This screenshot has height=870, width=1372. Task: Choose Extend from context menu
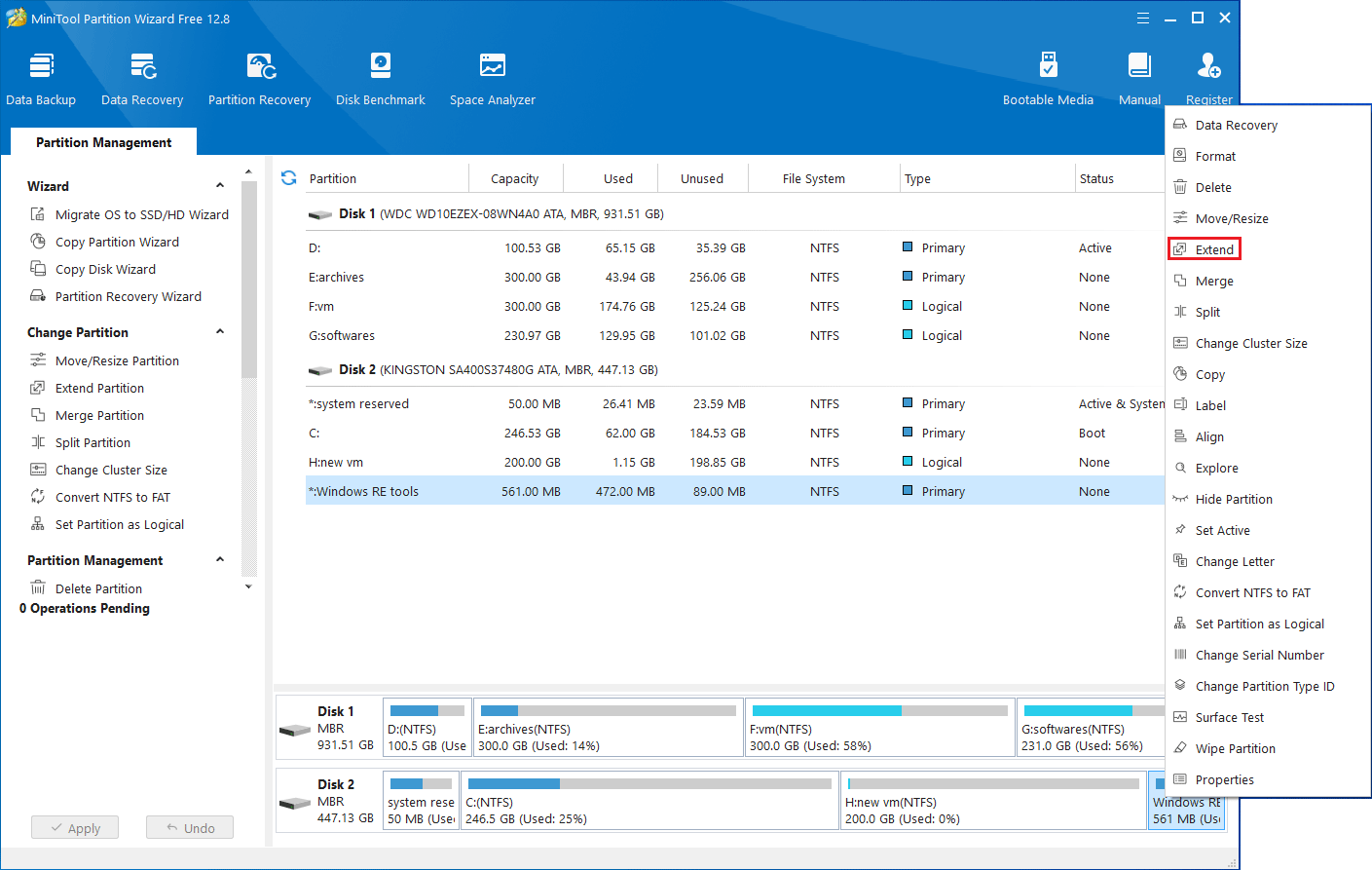click(x=1268, y=249)
